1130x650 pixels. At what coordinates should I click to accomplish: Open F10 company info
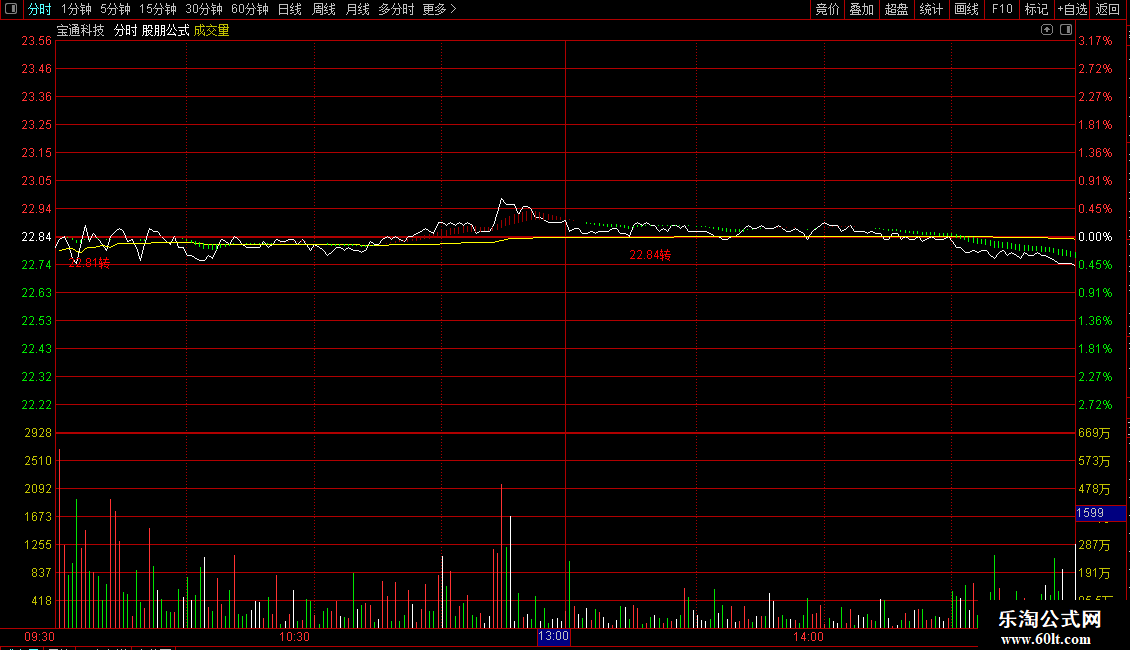1002,9
